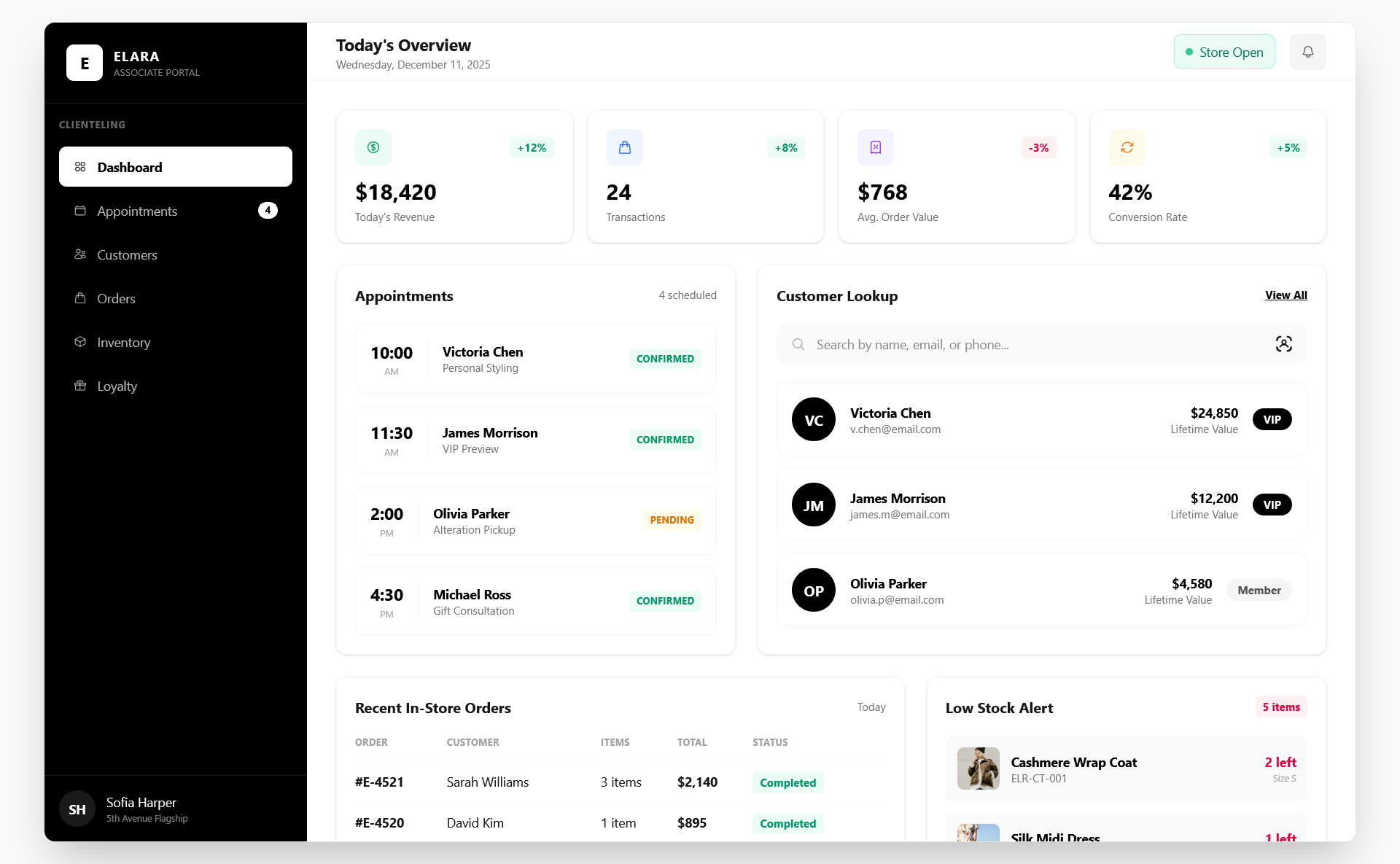Click the refresh Conversion Rate icon

[x=1127, y=147]
